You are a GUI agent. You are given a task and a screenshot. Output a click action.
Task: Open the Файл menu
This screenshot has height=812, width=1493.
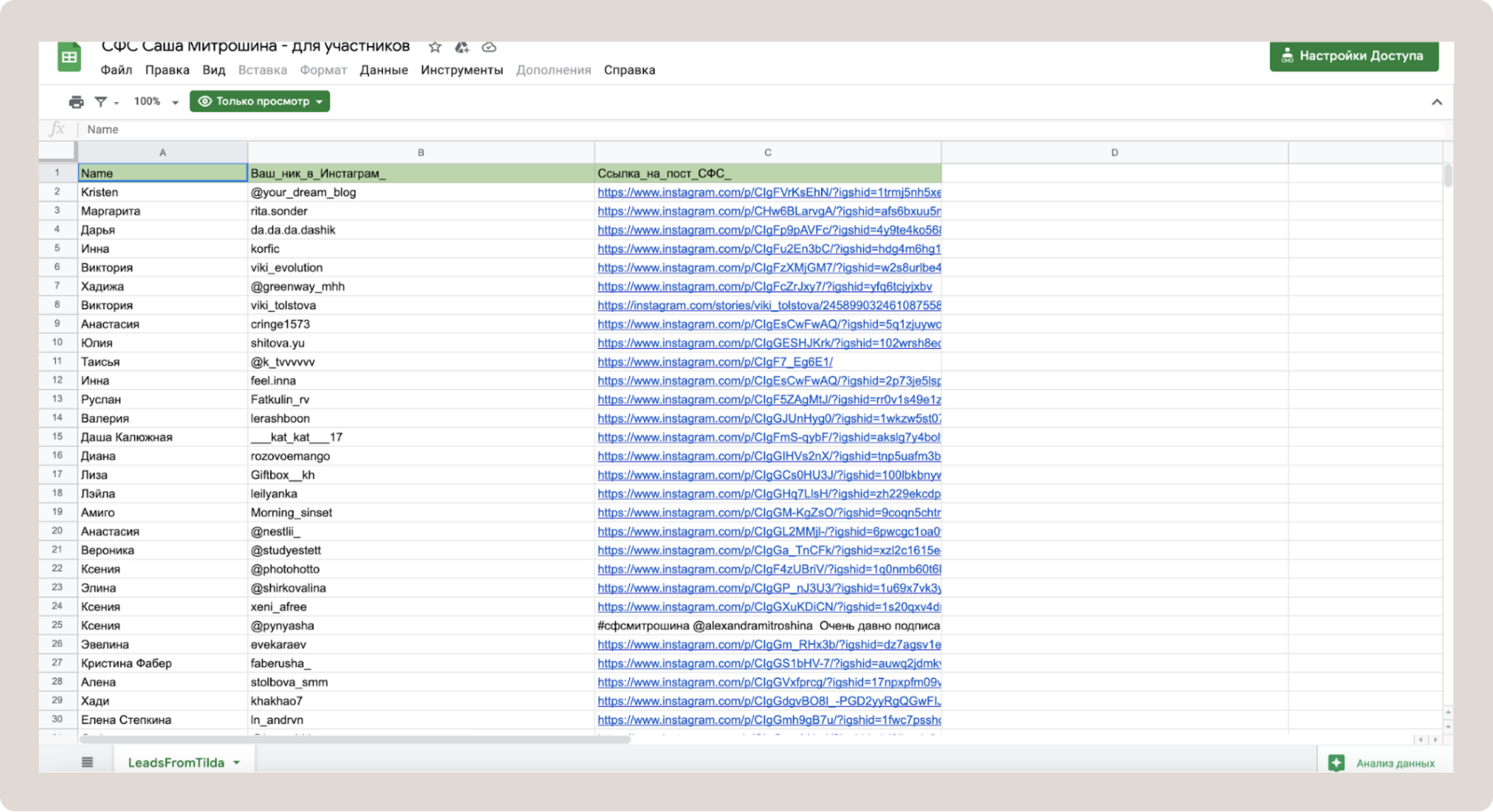pos(116,70)
